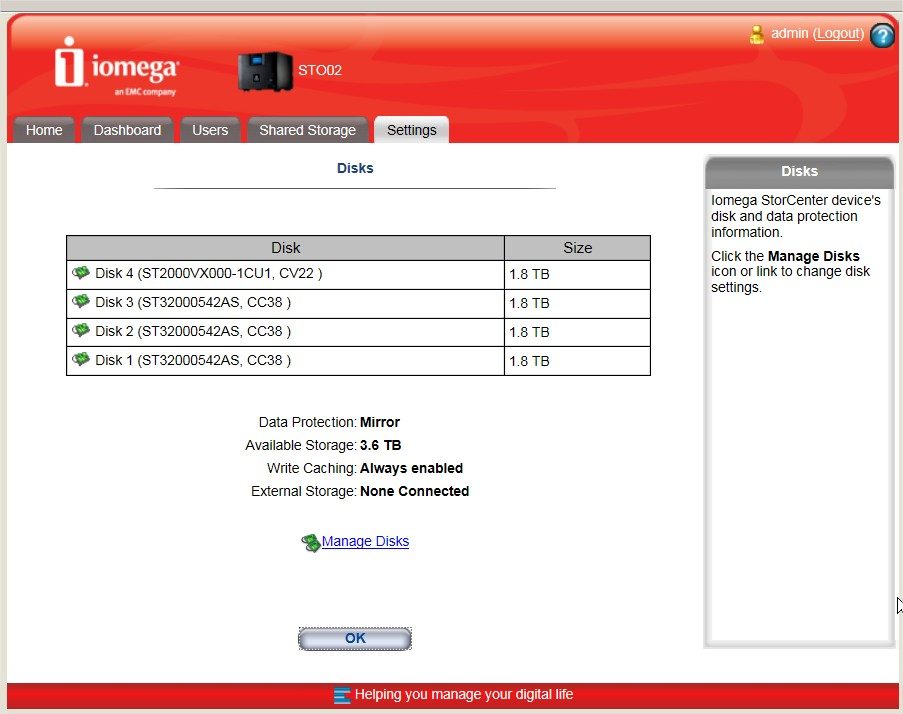Click the Disk 1 status icon
The width and height of the screenshot is (903, 714).
pyautogui.click(x=81, y=359)
